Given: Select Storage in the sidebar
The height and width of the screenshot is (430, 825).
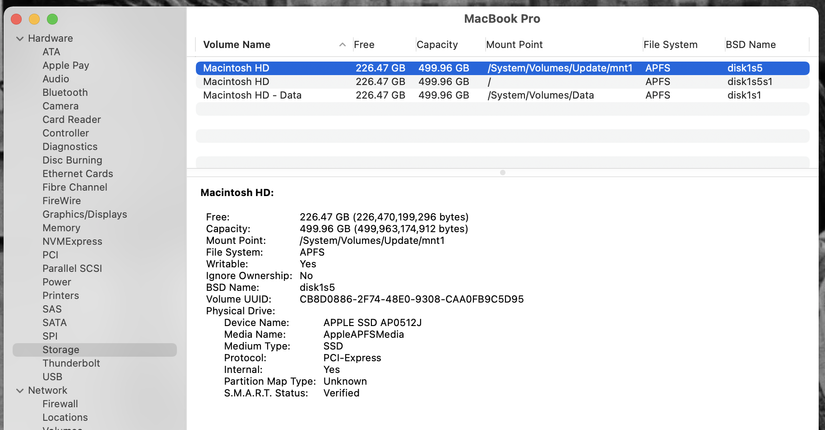Looking at the screenshot, I should pos(95,350).
